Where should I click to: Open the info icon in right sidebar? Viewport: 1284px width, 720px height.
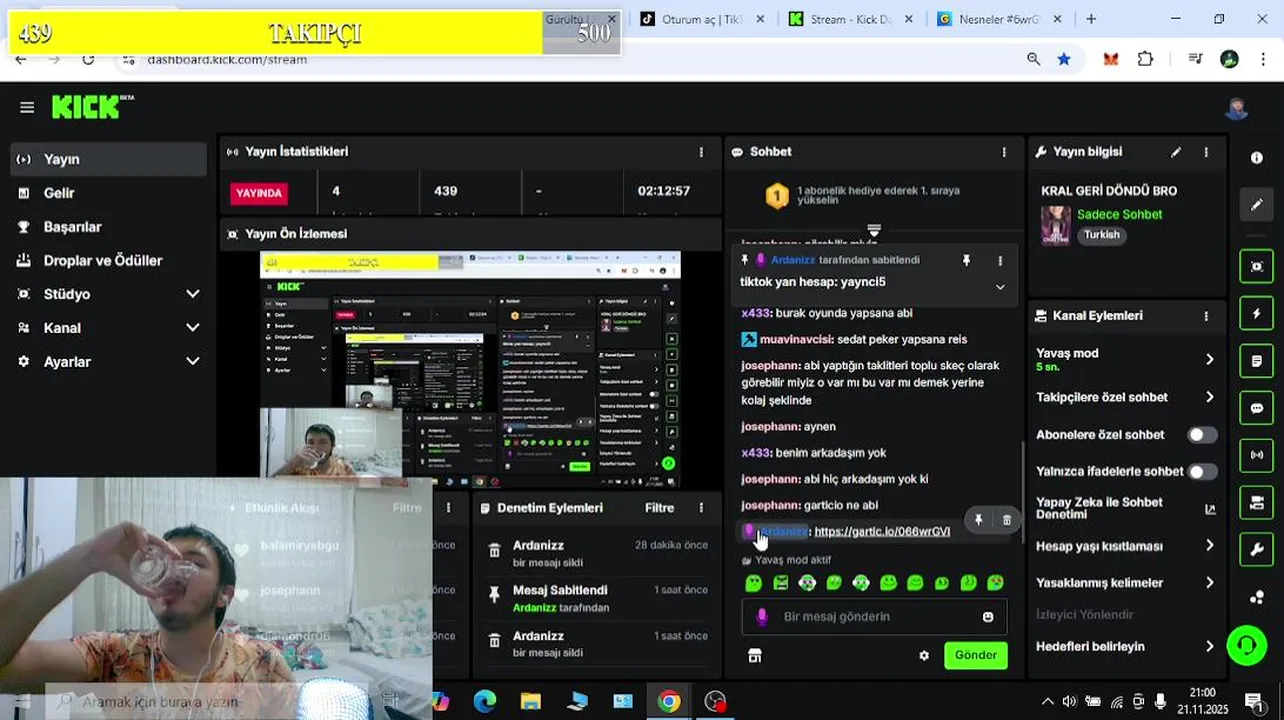(x=1257, y=158)
